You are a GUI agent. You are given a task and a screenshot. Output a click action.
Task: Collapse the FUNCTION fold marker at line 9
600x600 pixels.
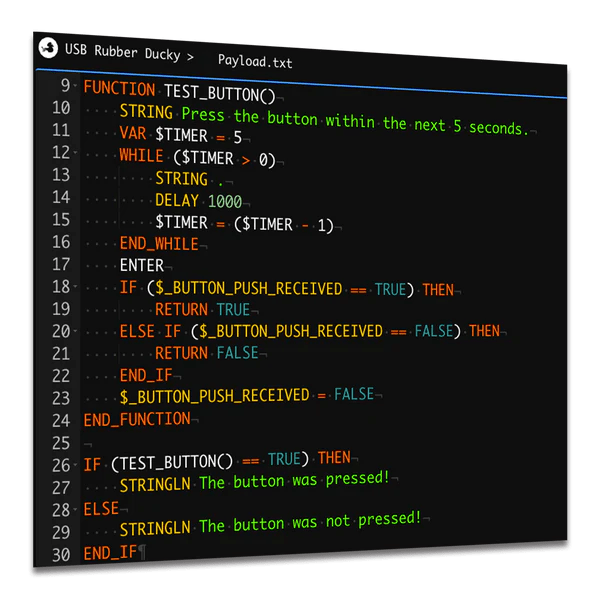point(75,85)
